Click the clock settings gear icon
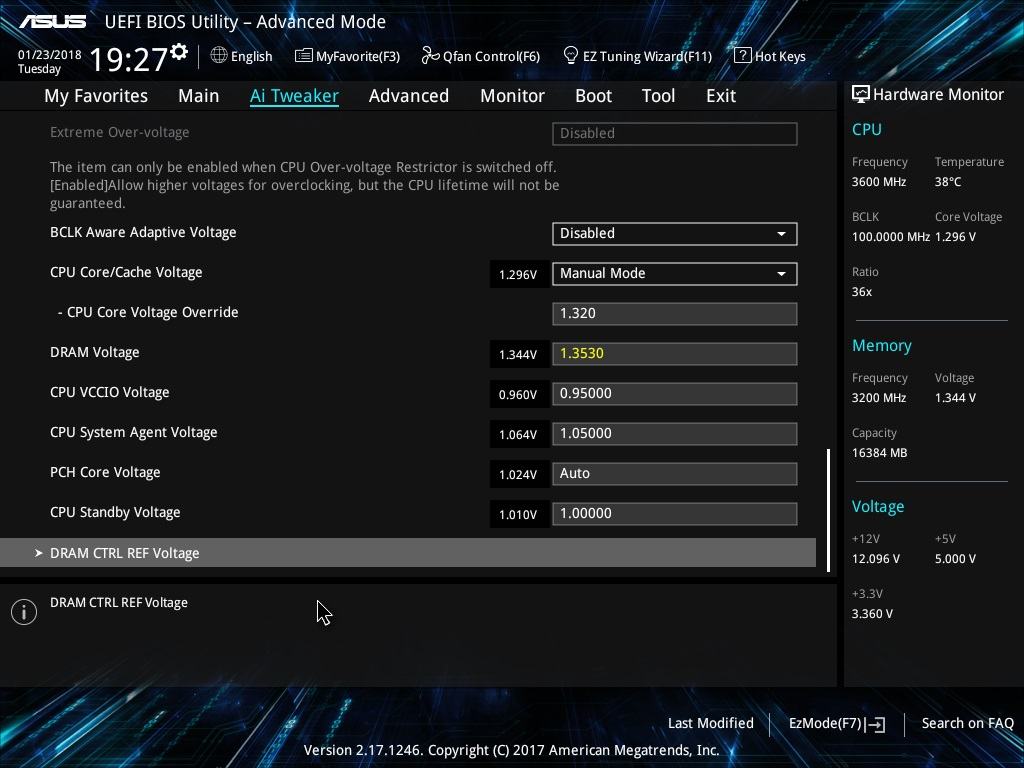 [179, 52]
